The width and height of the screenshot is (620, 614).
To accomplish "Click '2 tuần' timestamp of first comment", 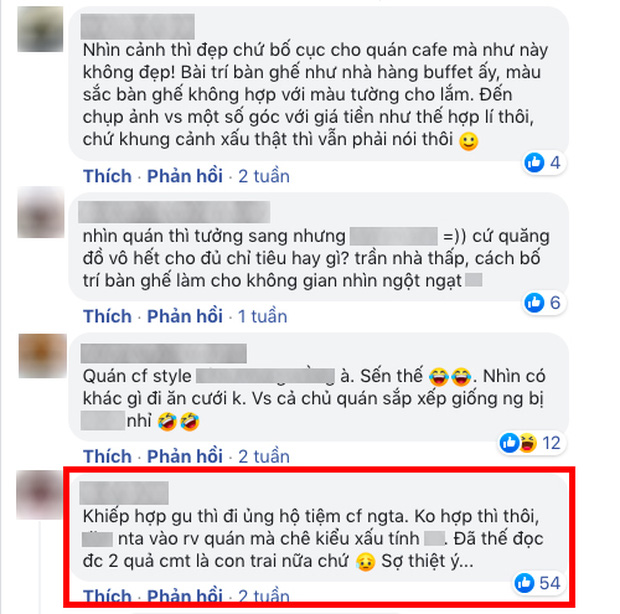I will [264, 176].
